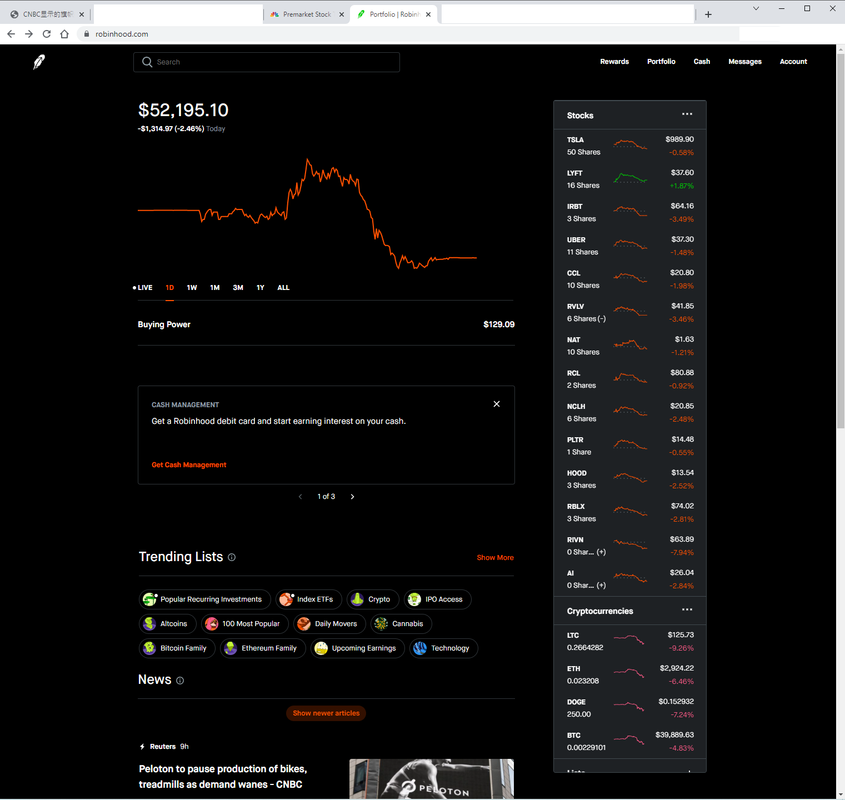845x800 pixels.
Task: Go to next card with right chevron
Action: click(352, 496)
